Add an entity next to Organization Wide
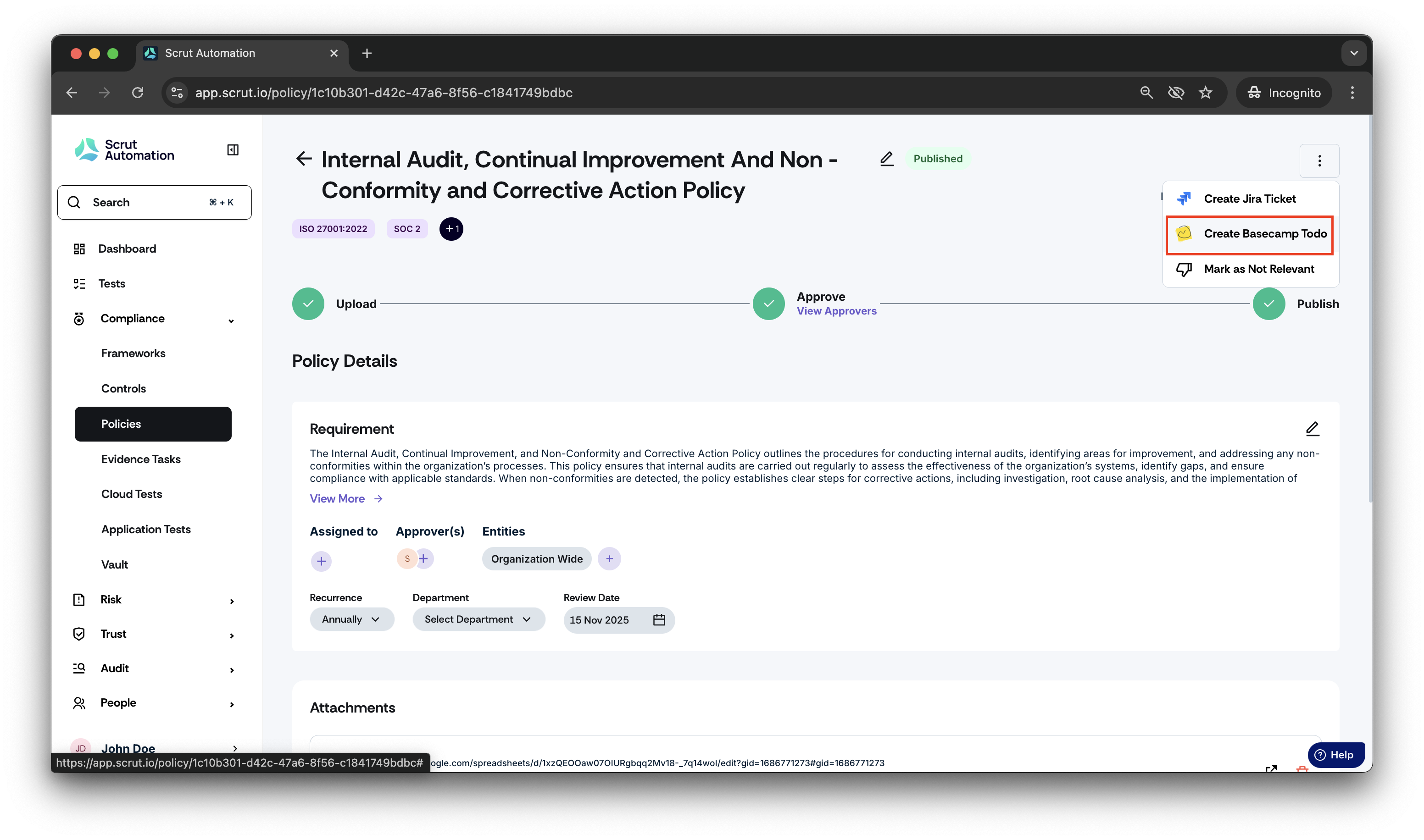Screen dimensions: 1424x840 [x=609, y=558]
